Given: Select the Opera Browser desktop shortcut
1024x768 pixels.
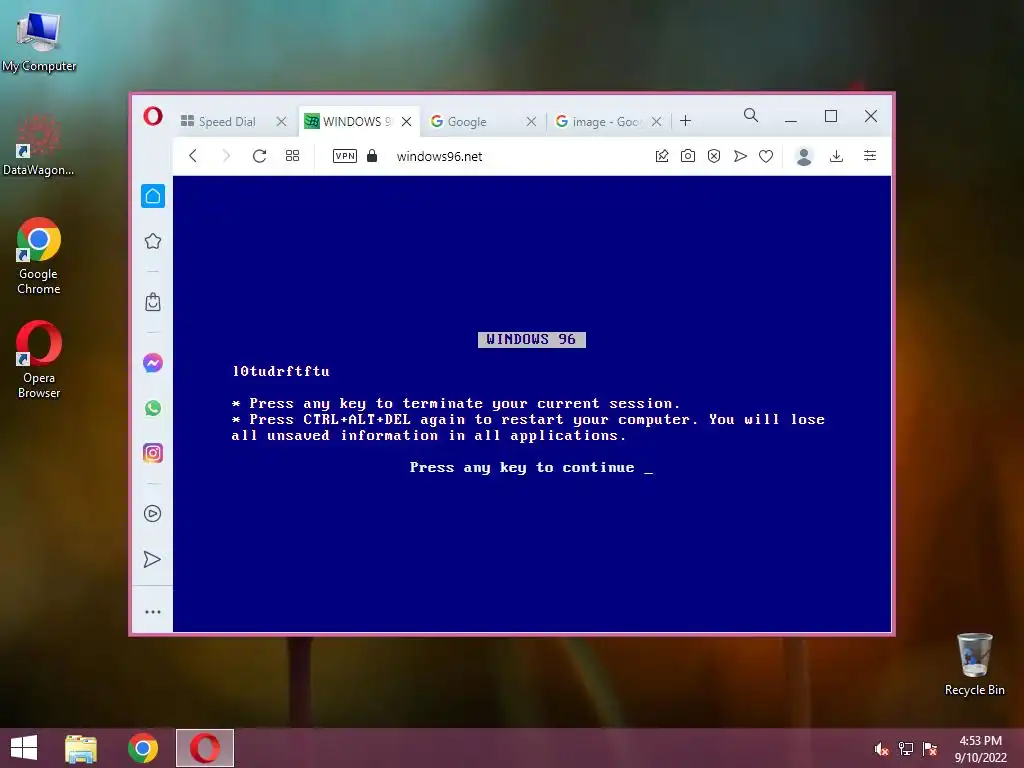Looking at the screenshot, I should tap(39, 359).
